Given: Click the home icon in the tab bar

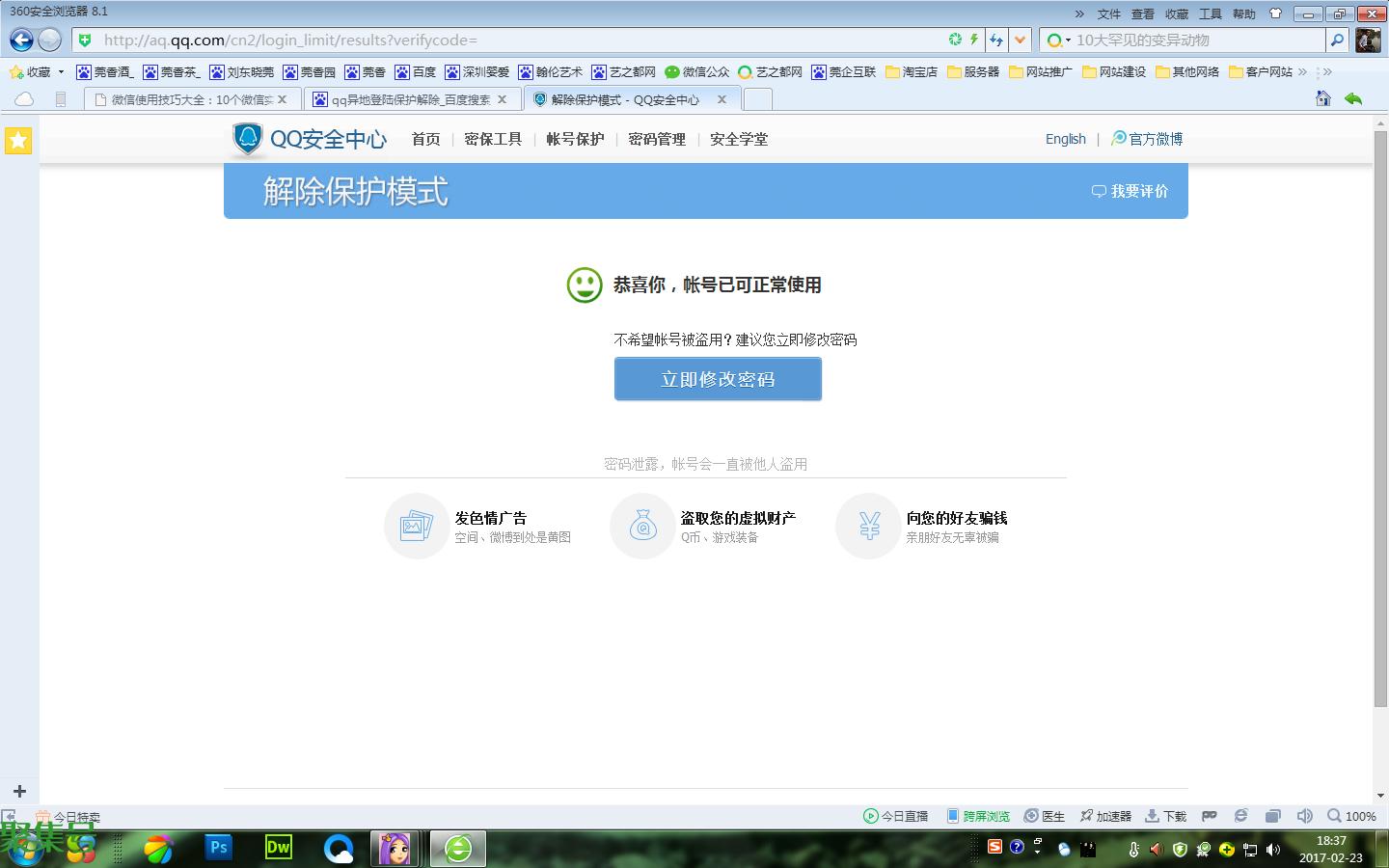Looking at the screenshot, I should [1322, 98].
